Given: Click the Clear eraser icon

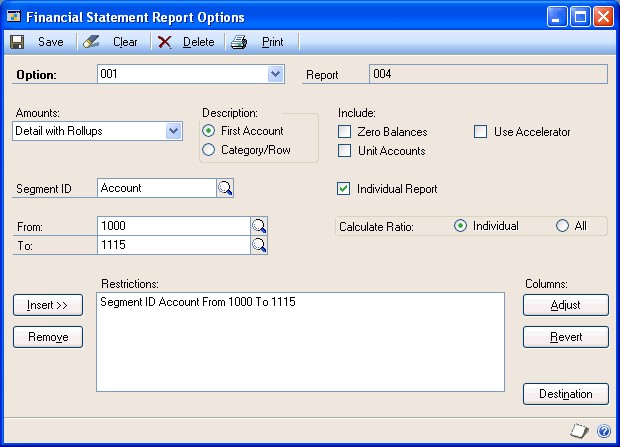Looking at the screenshot, I should [91, 42].
